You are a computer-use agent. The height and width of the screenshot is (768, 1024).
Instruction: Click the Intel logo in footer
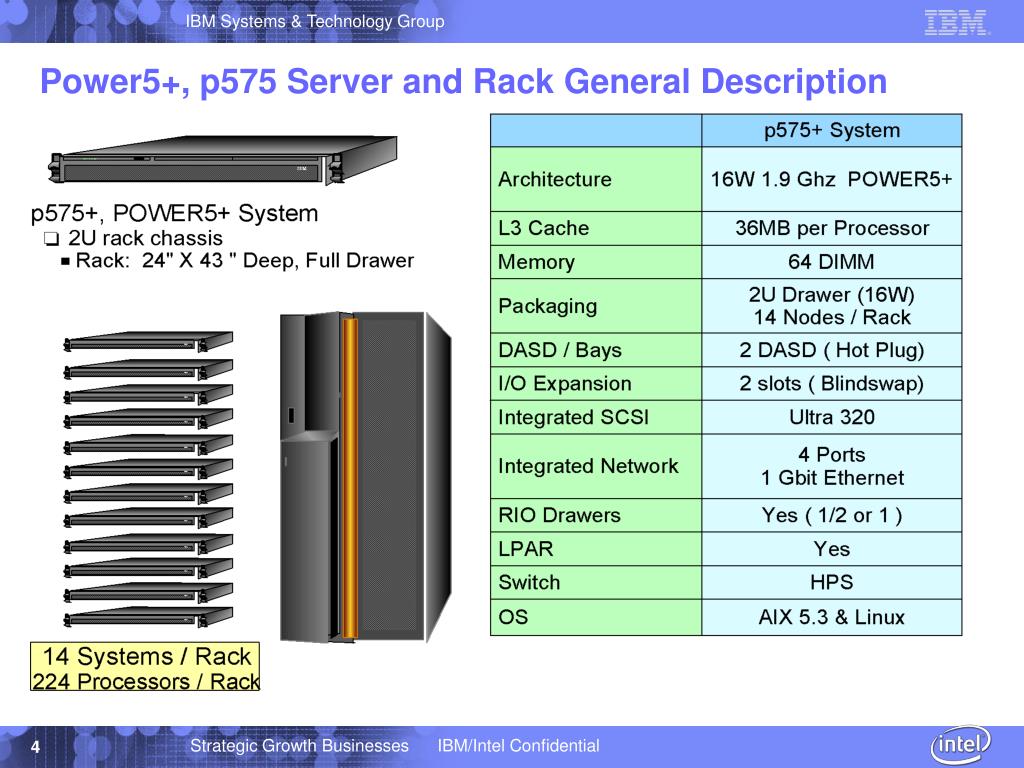tap(961, 744)
